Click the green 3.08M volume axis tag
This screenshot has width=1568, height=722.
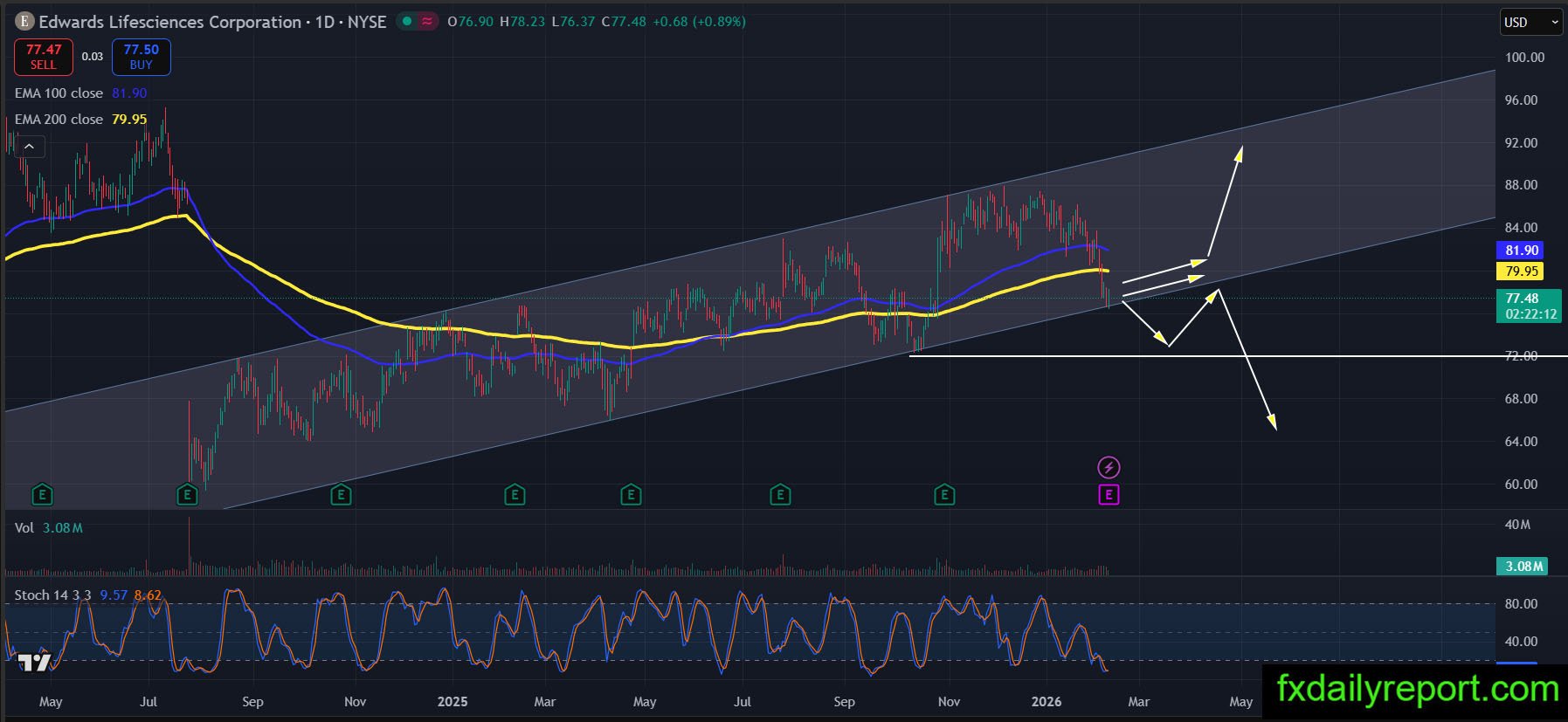pyautogui.click(x=1522, y=566)
